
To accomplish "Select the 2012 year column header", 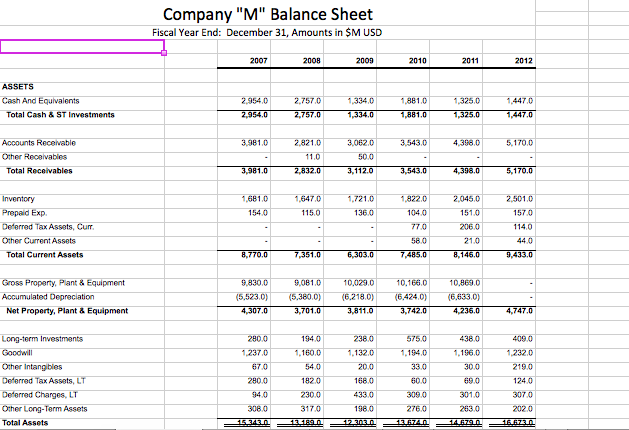I will point(520,60).
